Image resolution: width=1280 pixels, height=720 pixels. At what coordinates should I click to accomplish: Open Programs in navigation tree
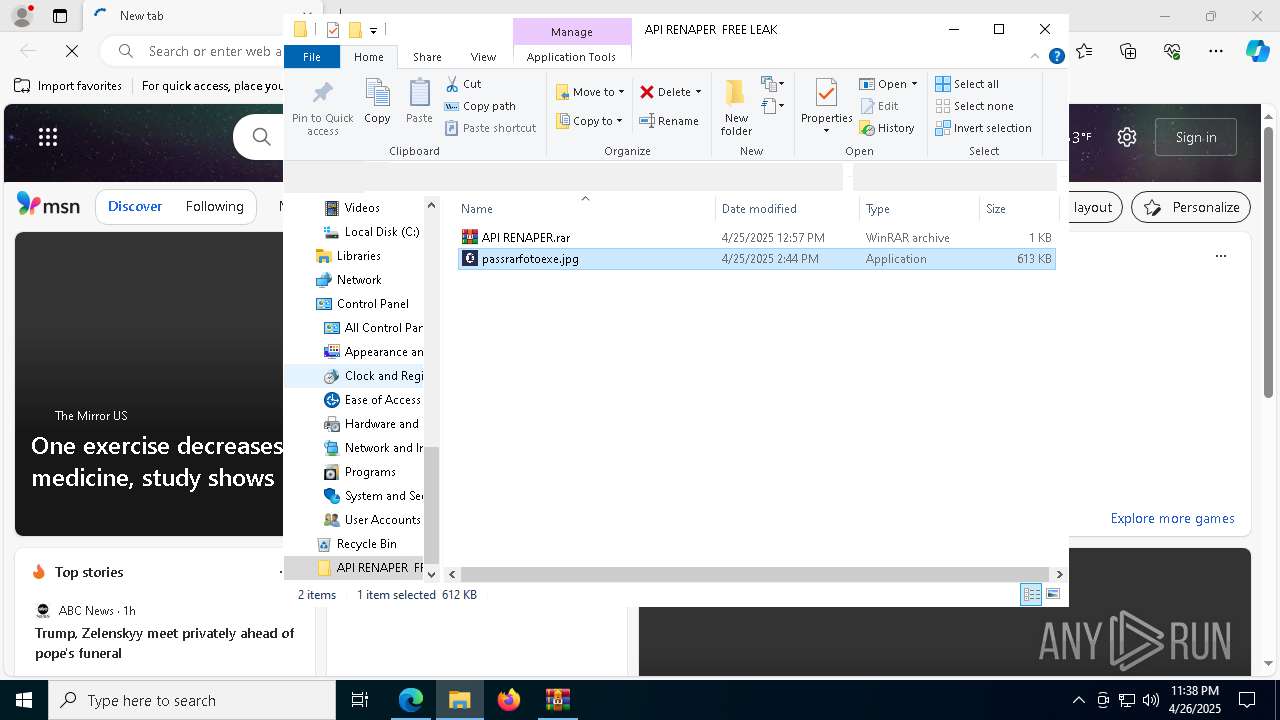coord(370,472)
